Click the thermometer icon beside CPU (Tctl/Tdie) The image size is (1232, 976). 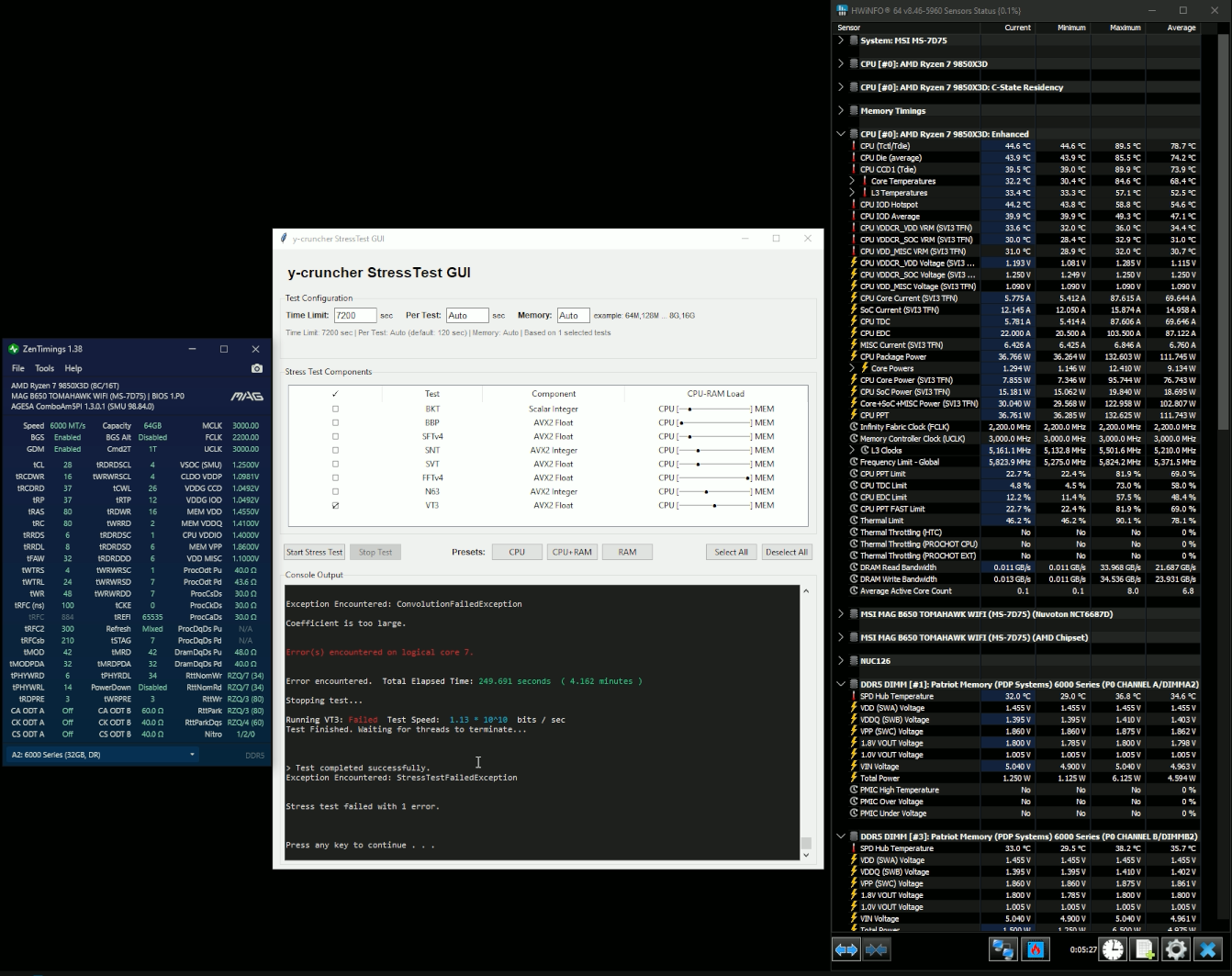click(854, 146)
